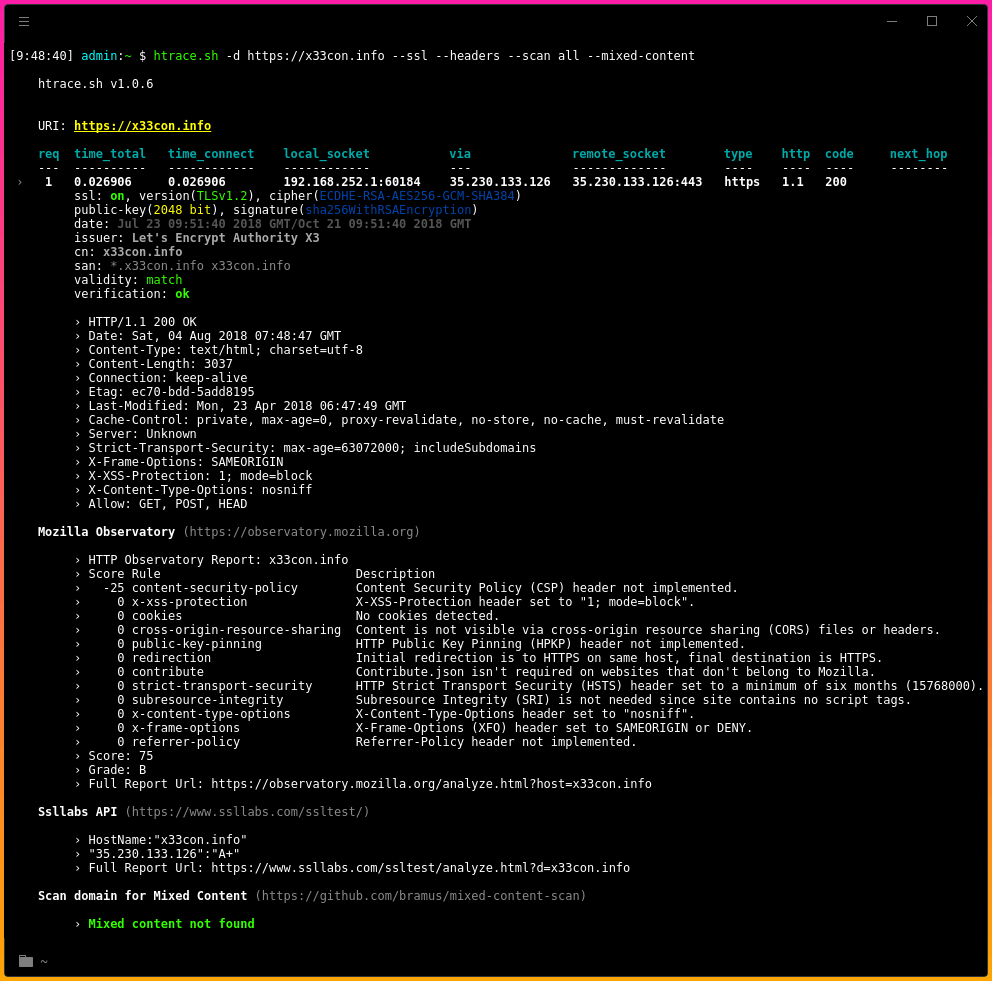Click the tilde path in bottom status line
Viewport: 992px width, 981px height.
coord(44,962)
